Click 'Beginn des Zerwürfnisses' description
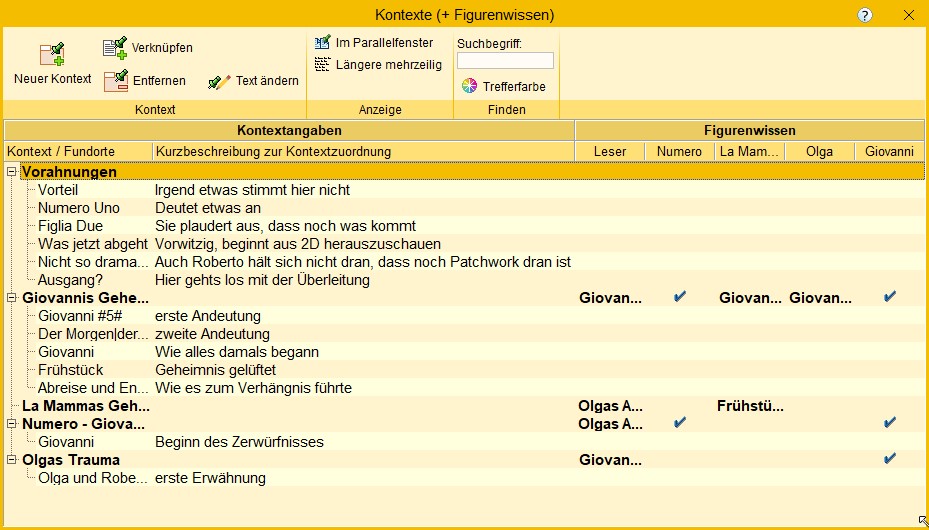 [239, 442]
